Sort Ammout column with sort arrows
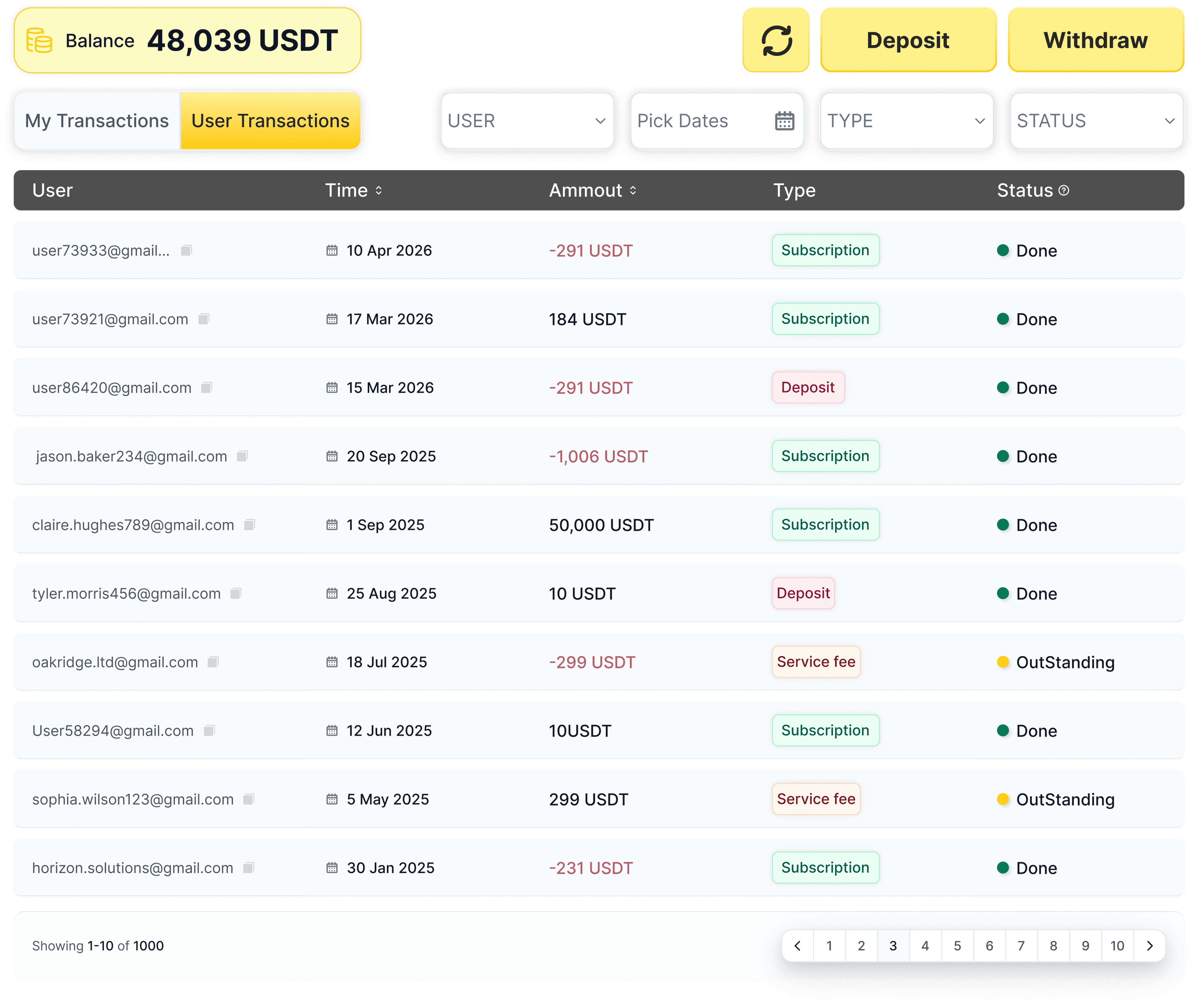This screenshot has height=1008, width=1201. pos(633,190)
